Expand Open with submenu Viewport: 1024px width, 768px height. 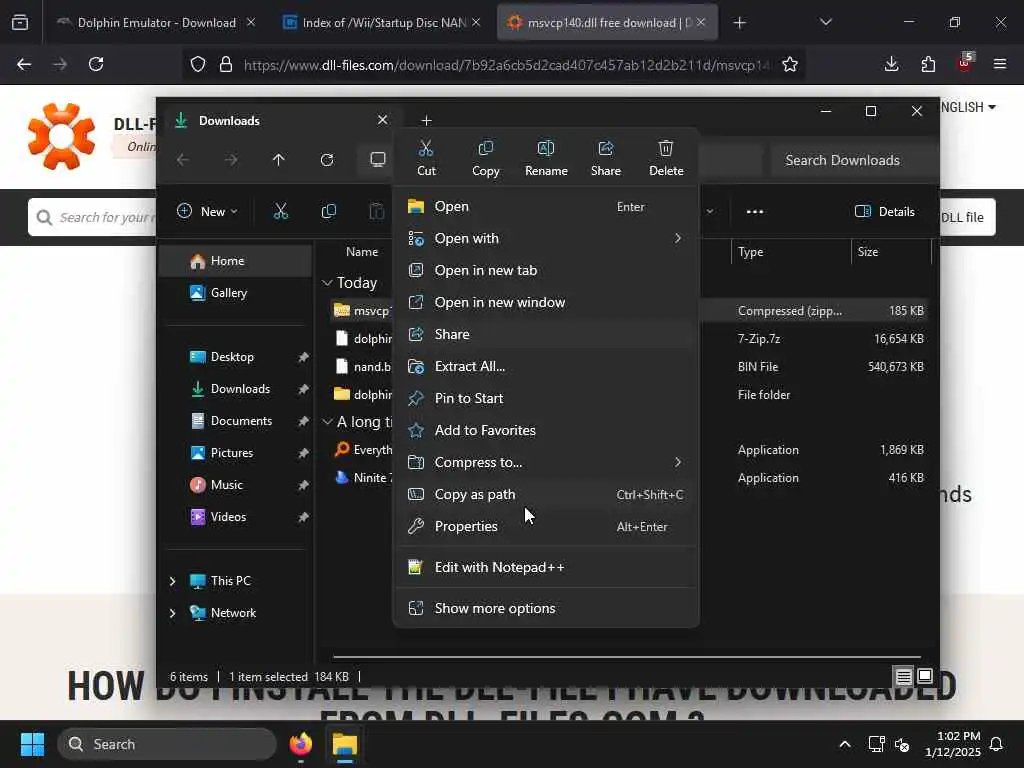pos(546,238)
